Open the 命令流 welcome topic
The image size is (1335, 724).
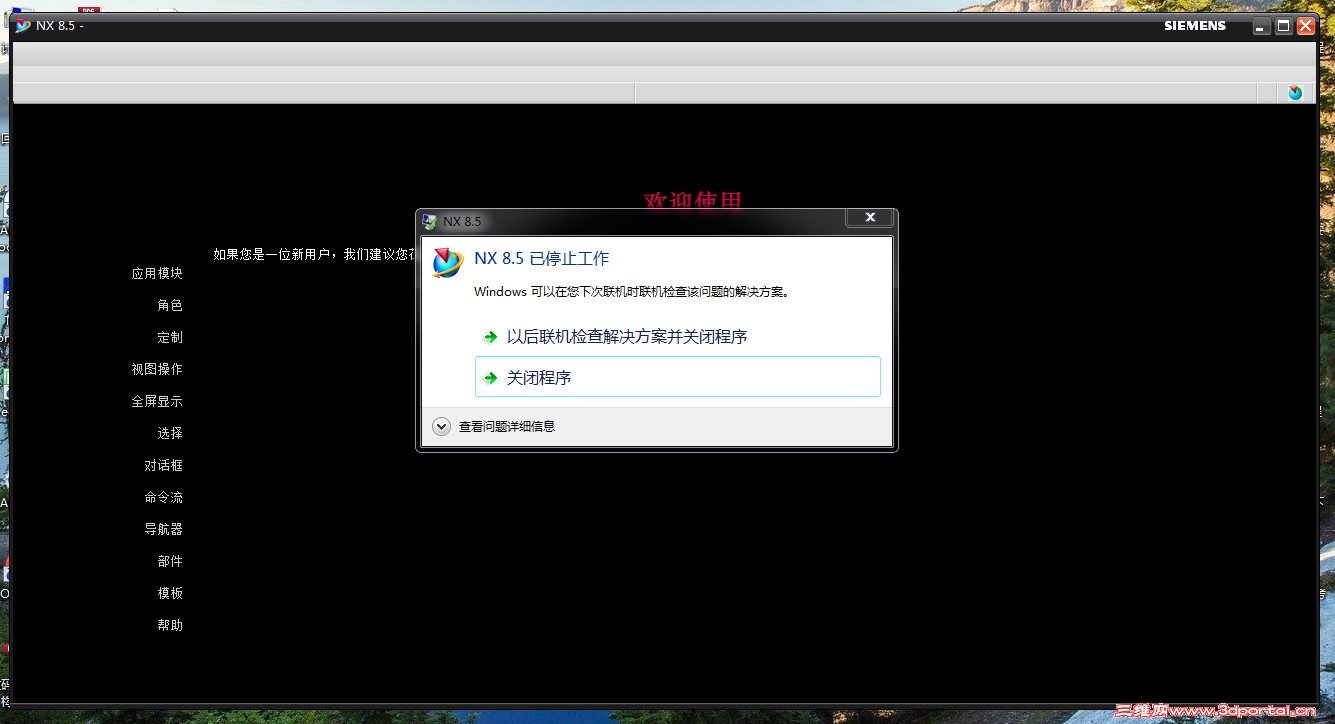[164, 497]
